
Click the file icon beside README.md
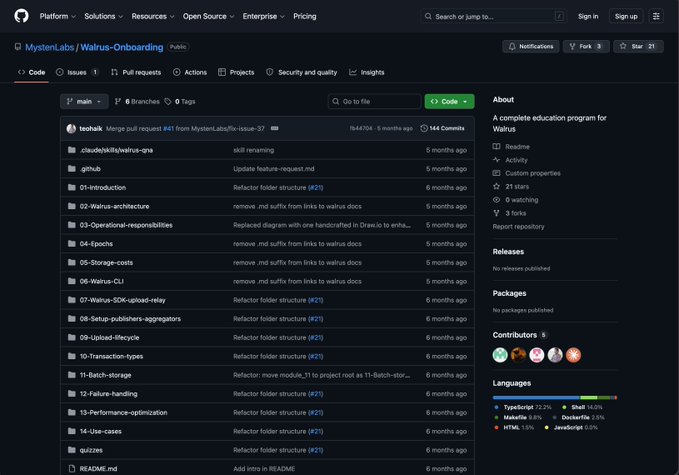point(72,469)
